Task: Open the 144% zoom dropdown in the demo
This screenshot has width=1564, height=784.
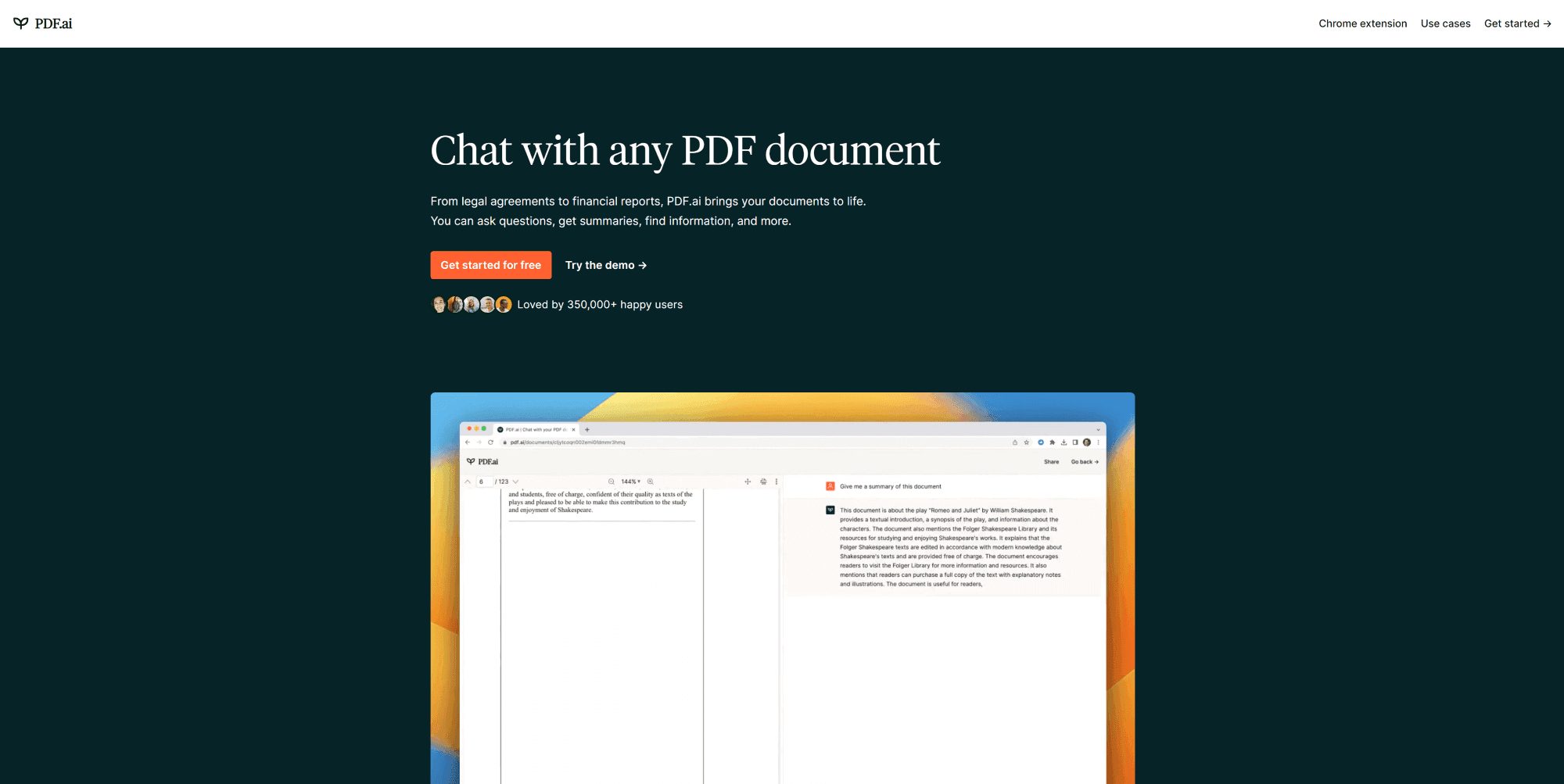Action: tap(630, 481)
